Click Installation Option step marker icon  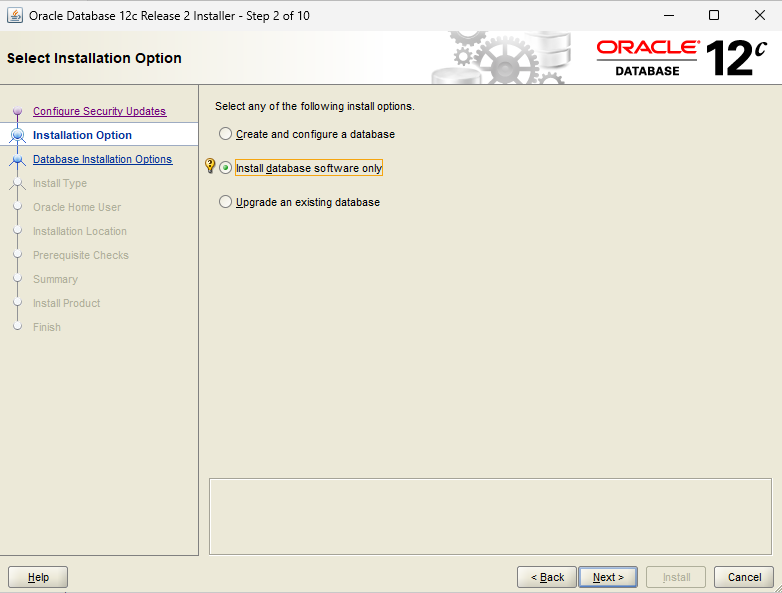click(x=17, y=135)
